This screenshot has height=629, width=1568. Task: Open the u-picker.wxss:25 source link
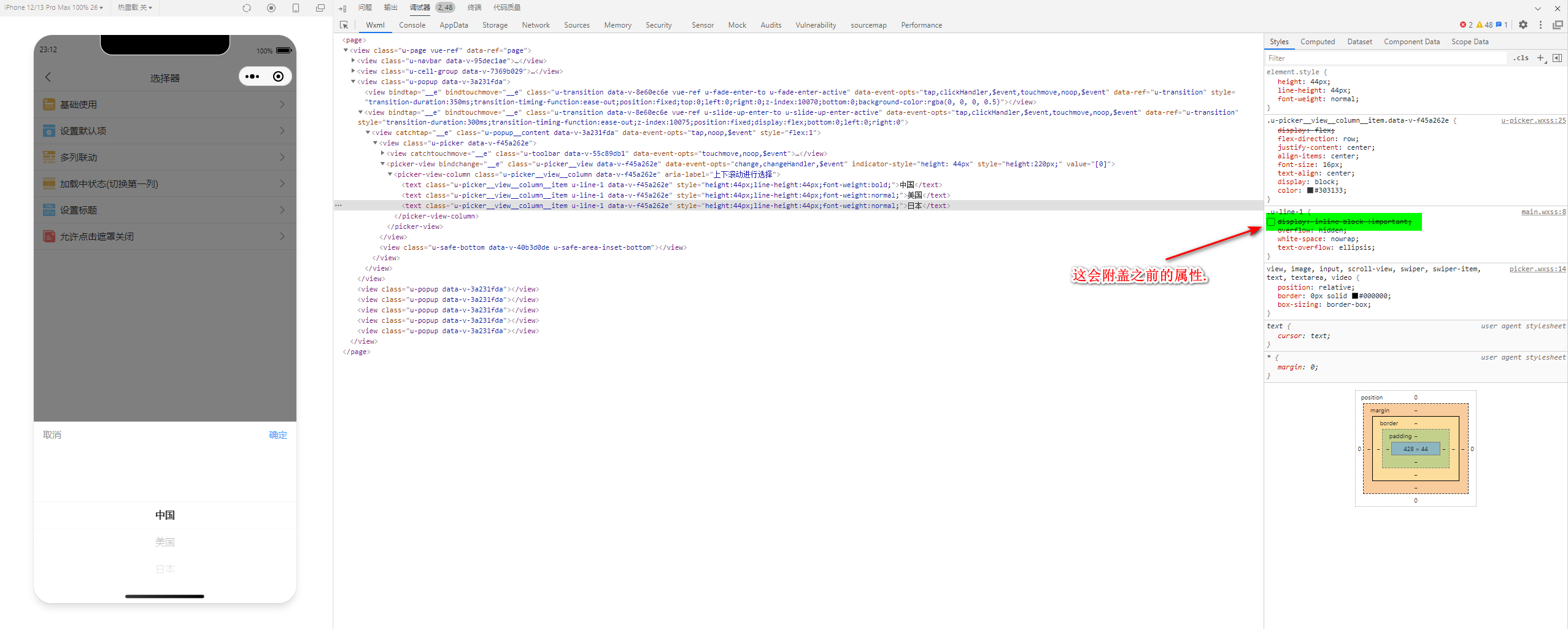1533,120
